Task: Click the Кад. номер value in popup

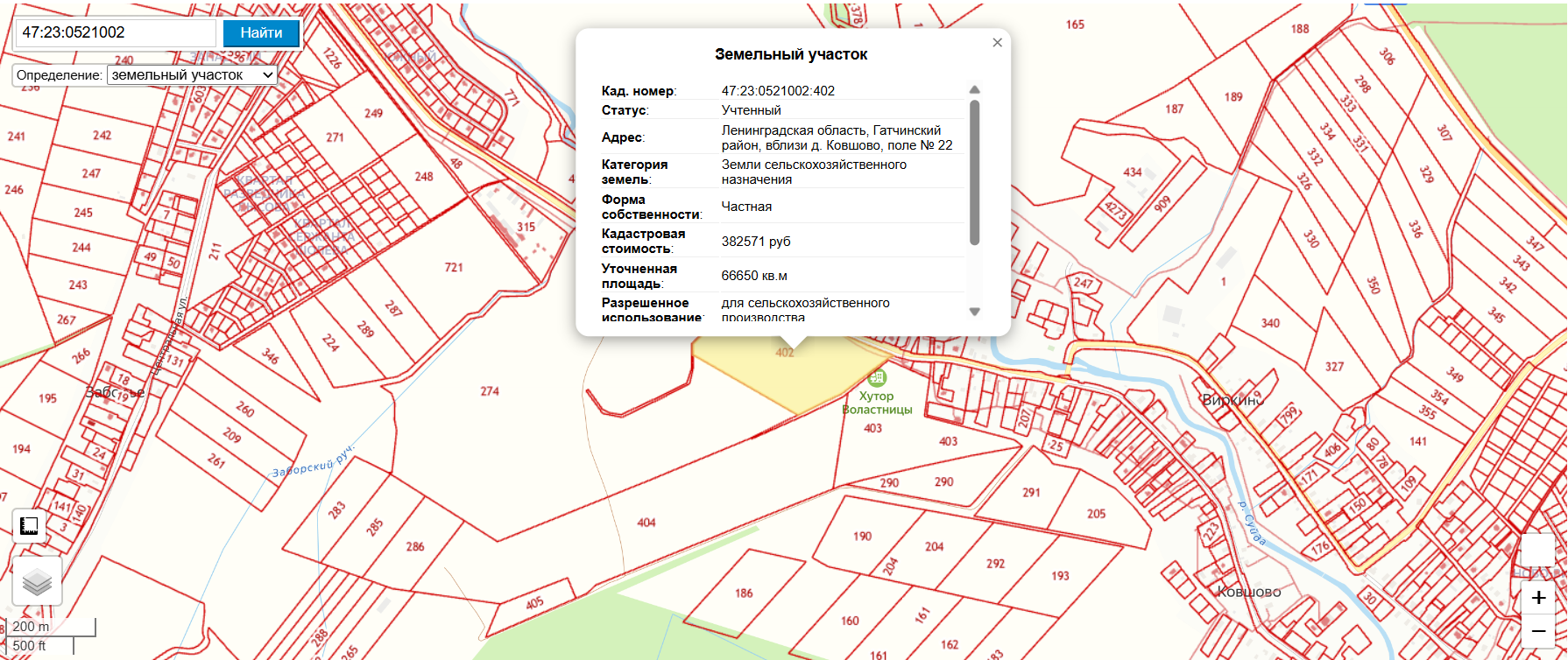Action: tap(778, 91)
